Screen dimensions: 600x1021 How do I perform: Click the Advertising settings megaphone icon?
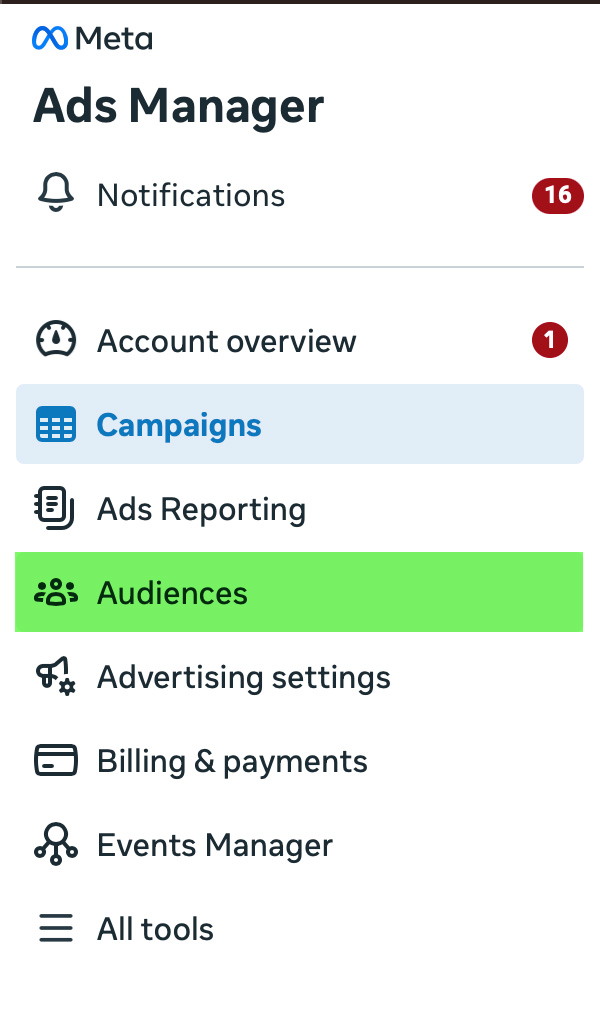pos(56,677)
